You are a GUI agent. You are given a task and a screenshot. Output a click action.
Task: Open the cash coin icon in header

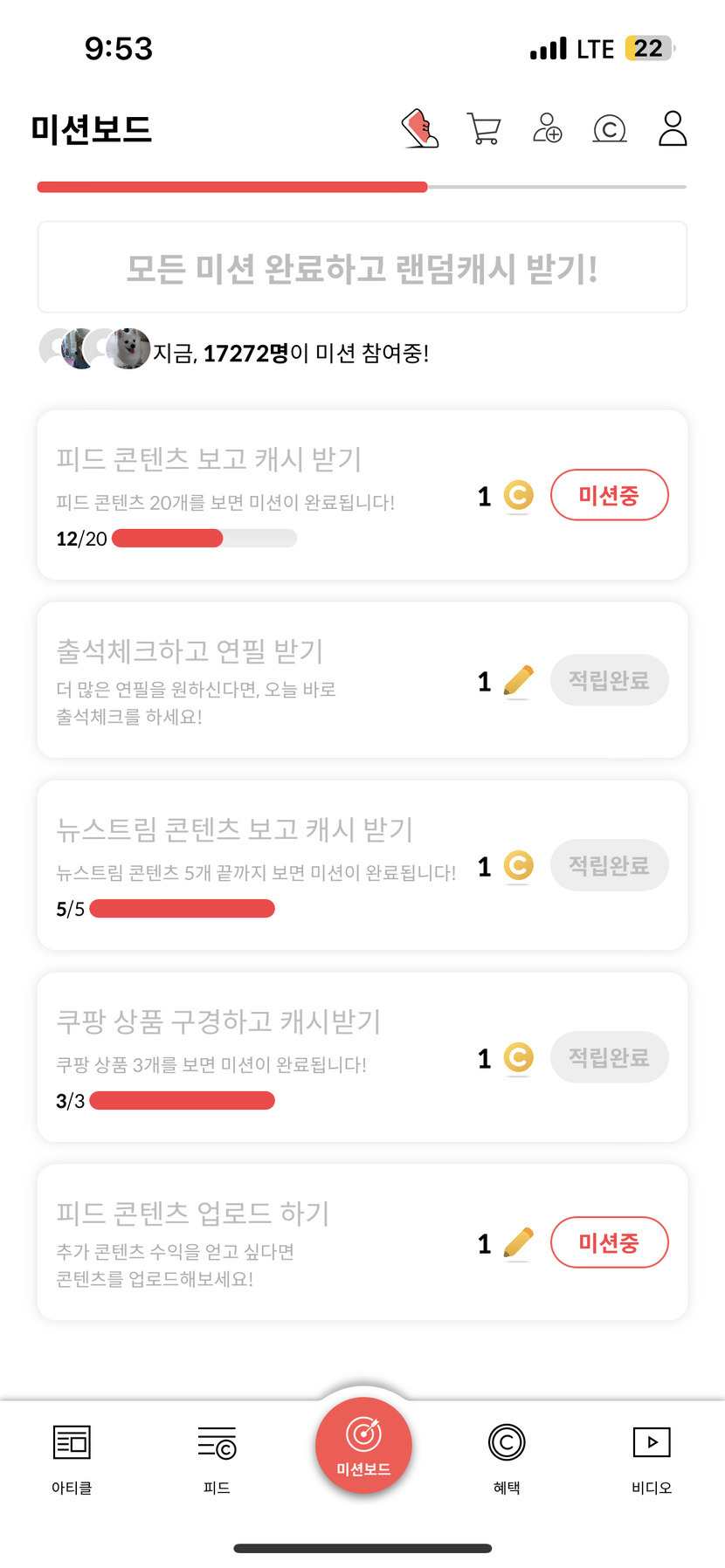pos(610,128)
